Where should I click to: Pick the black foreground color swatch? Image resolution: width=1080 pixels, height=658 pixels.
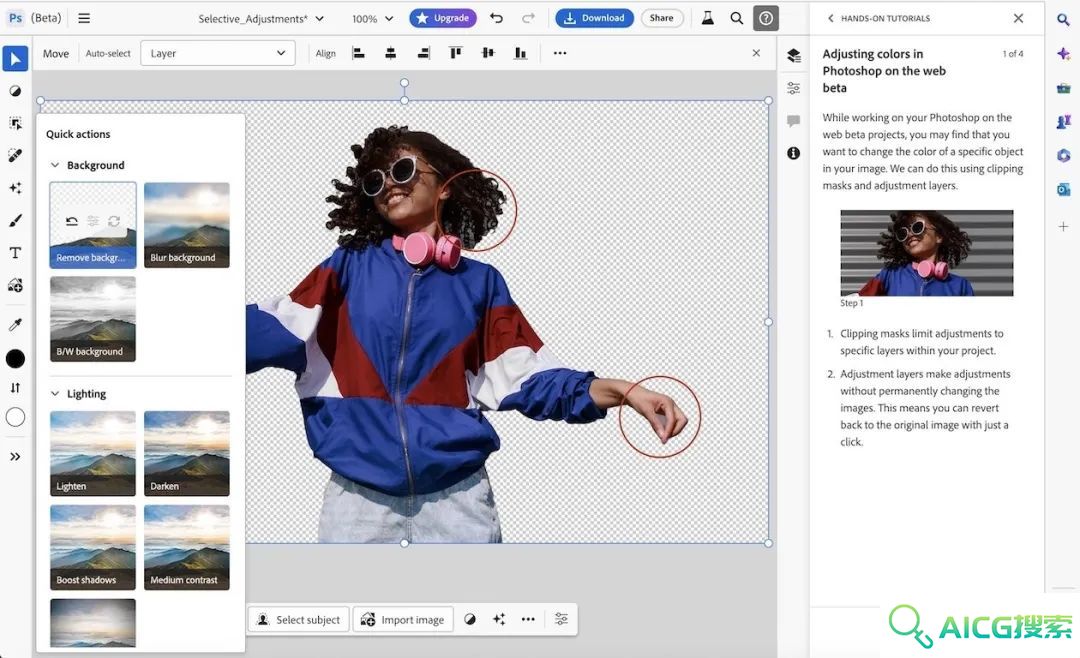point(15,358)
